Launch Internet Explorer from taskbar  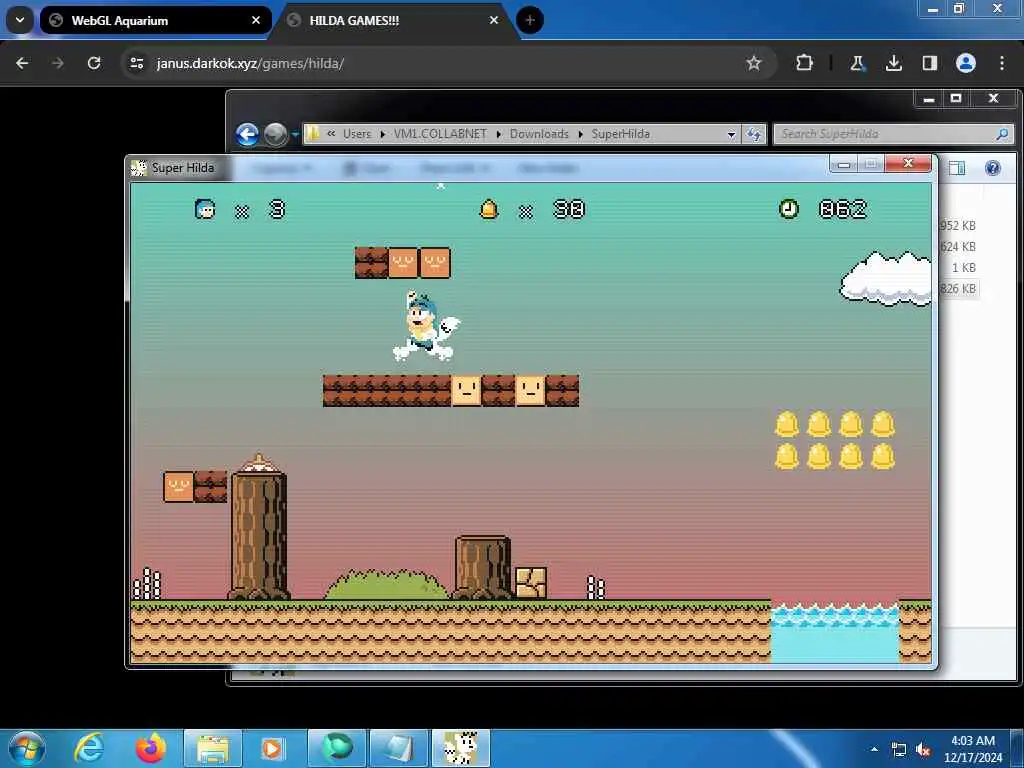pos(89,748)
